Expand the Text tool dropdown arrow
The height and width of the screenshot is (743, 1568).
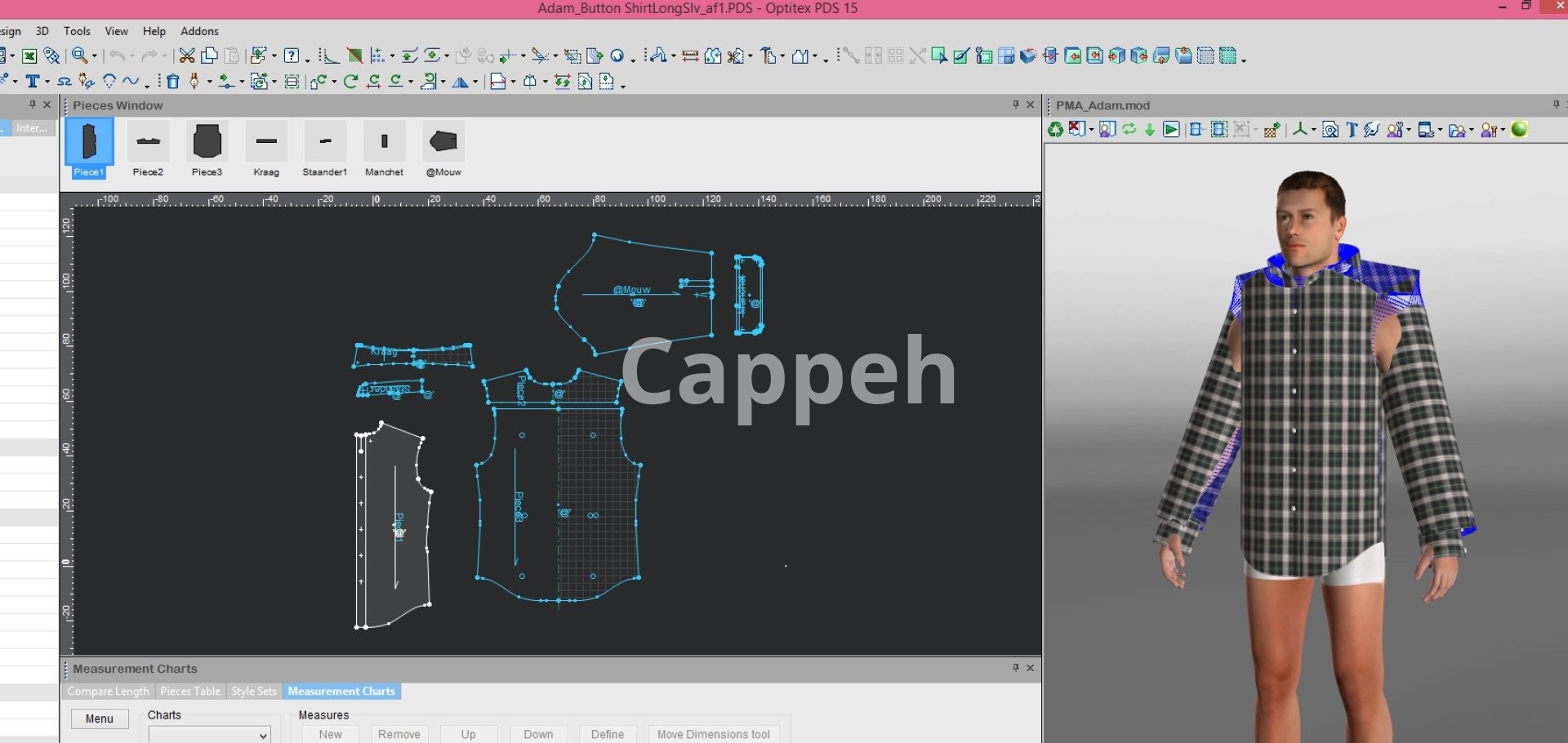(x=47, y=82)
